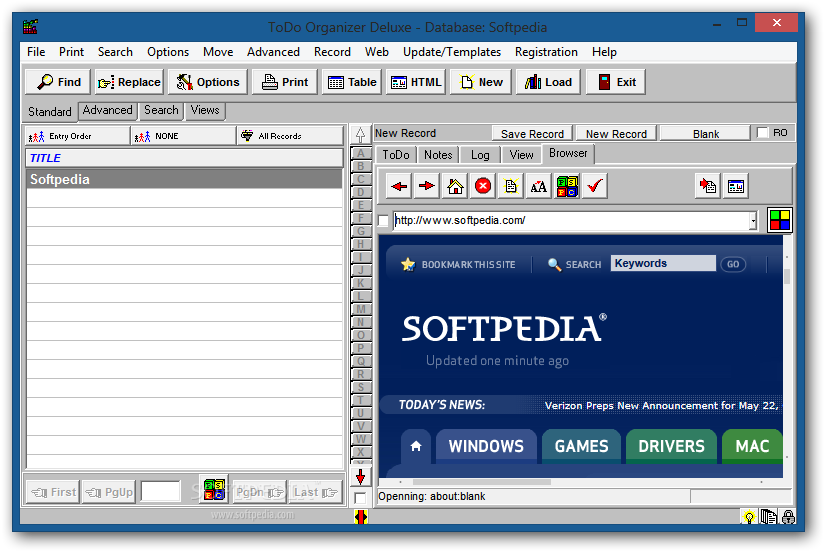Select the Softpedia record row

coord(184,179)
